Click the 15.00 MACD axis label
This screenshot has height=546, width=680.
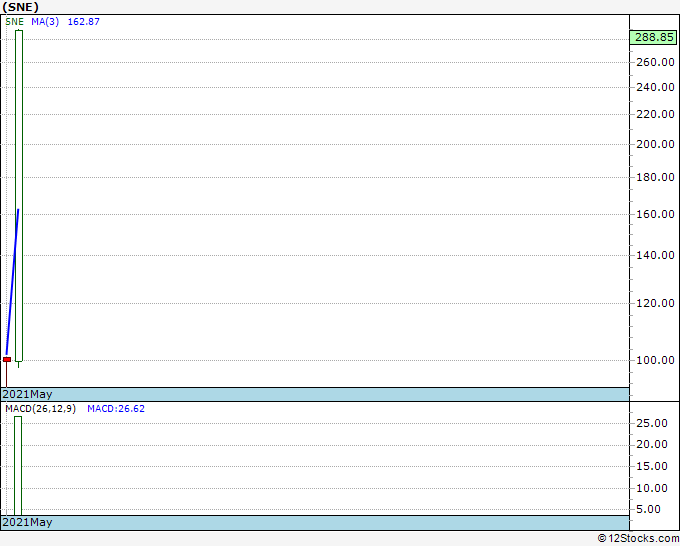pos(652,467)
